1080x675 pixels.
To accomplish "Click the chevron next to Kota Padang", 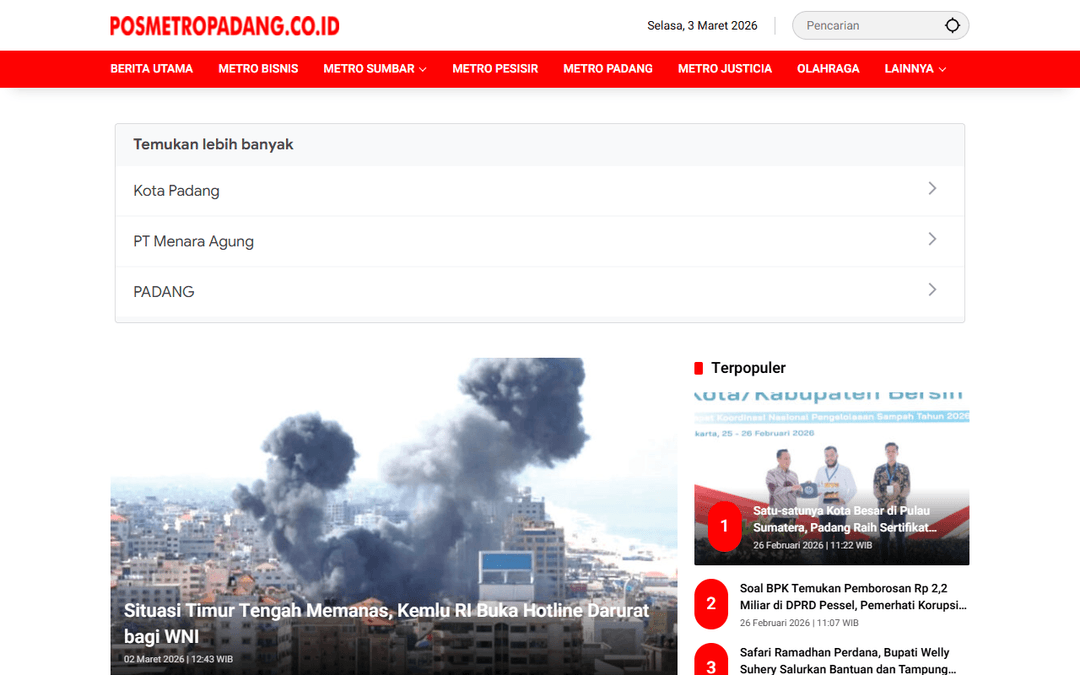I will pyautogui.click(x=932, y=189).
